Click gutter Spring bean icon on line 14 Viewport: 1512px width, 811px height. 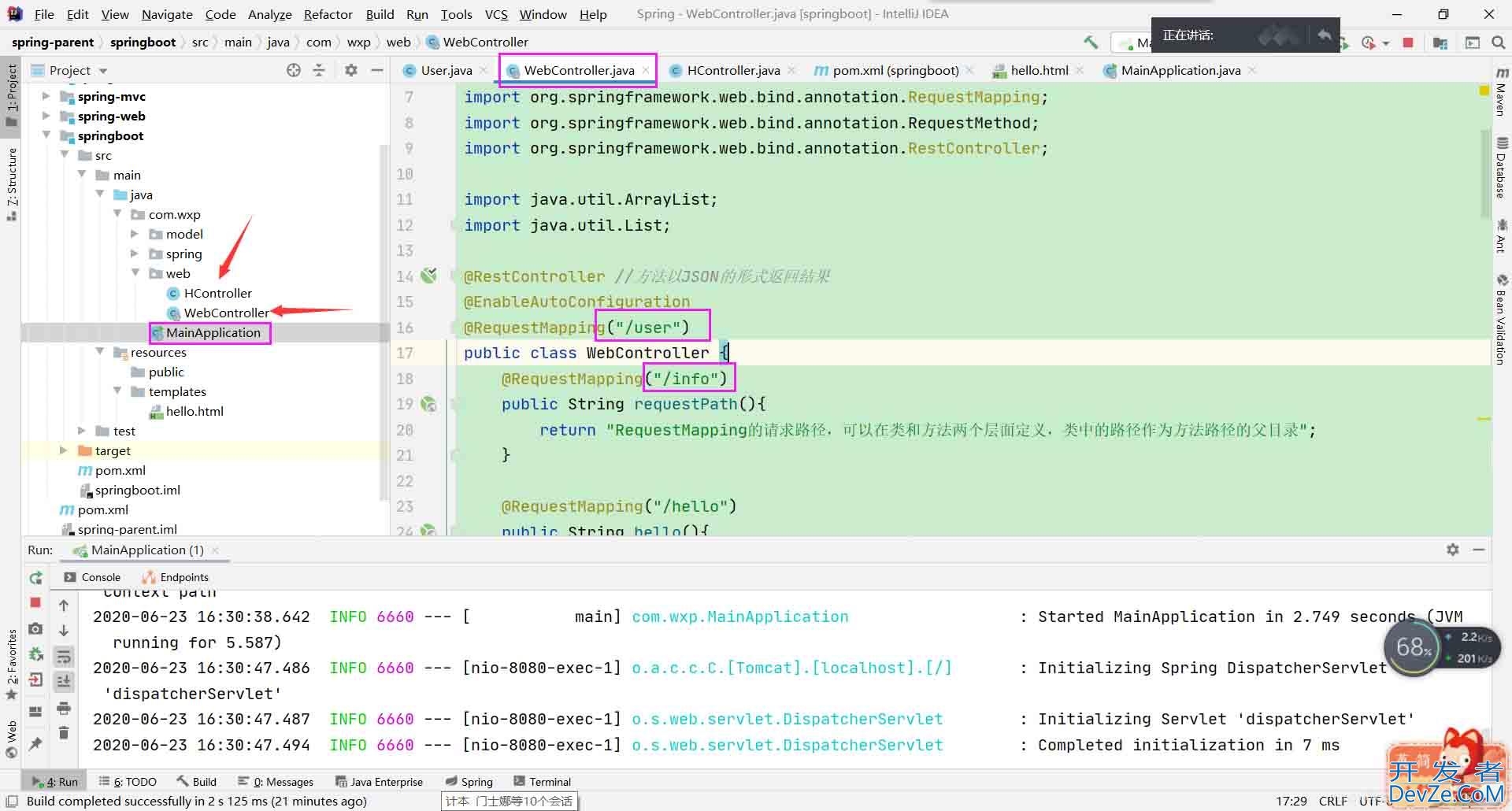point(428,276)
